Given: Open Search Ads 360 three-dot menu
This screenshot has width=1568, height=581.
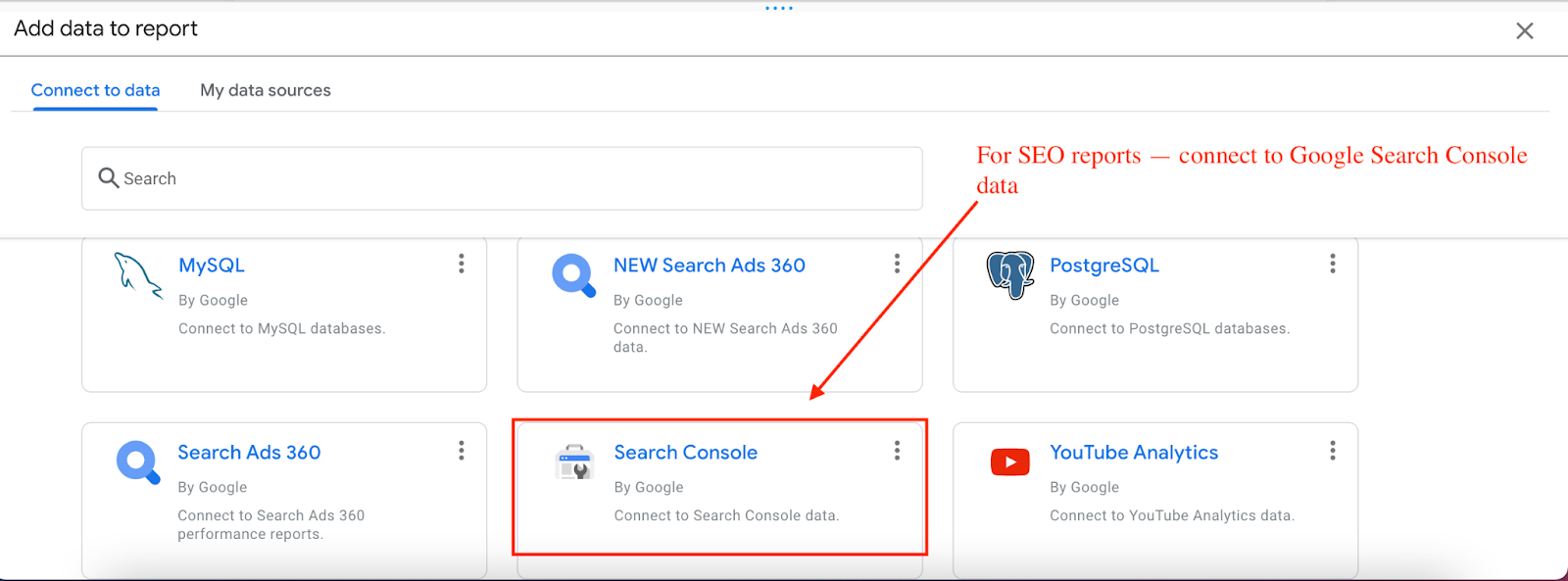Looking at the screenshot, I should point(461,451).
